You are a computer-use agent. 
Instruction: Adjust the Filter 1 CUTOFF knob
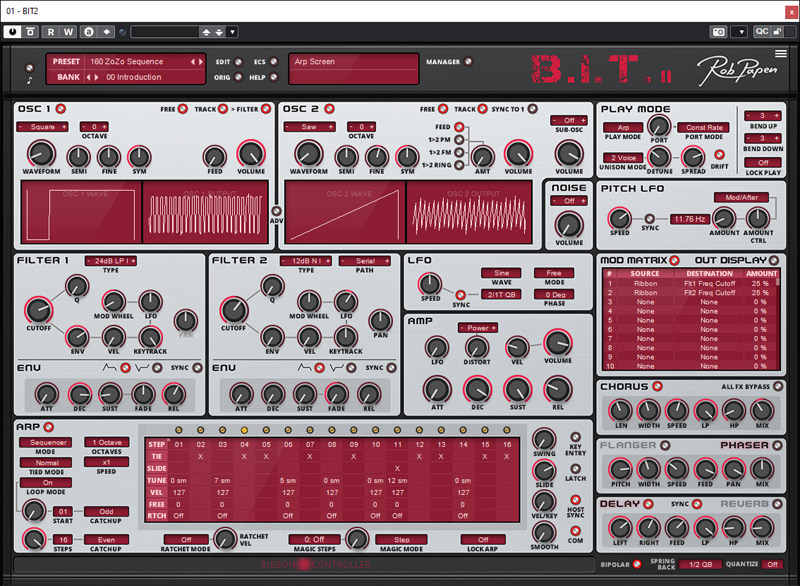39,310
